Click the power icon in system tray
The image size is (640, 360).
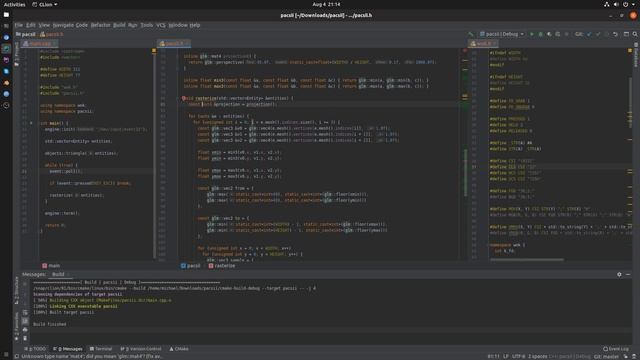[x=626, y=4]
